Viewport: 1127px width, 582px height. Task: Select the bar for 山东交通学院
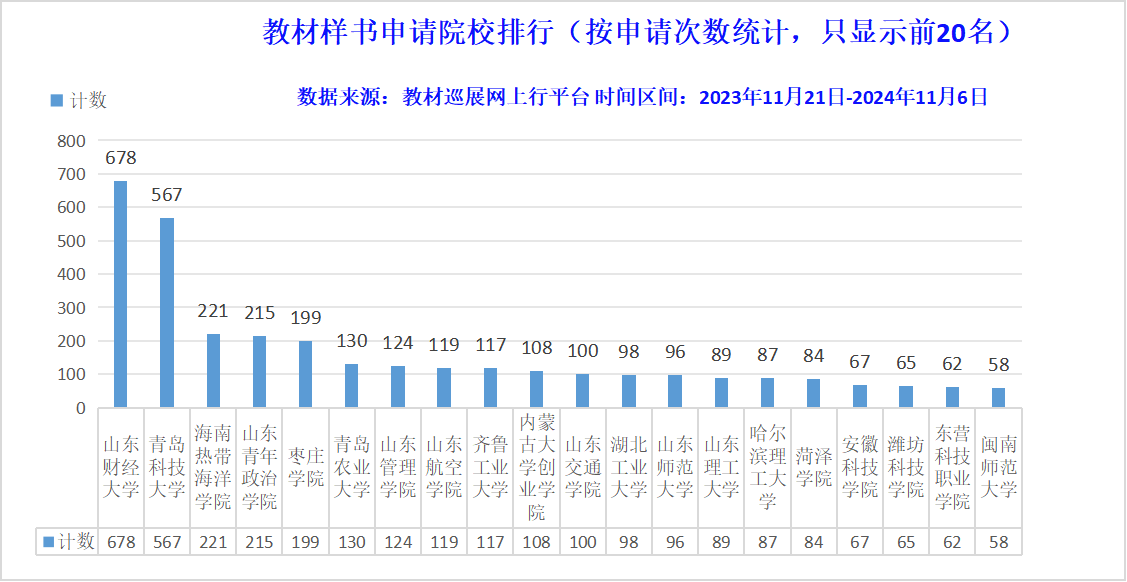click(583, 391)
